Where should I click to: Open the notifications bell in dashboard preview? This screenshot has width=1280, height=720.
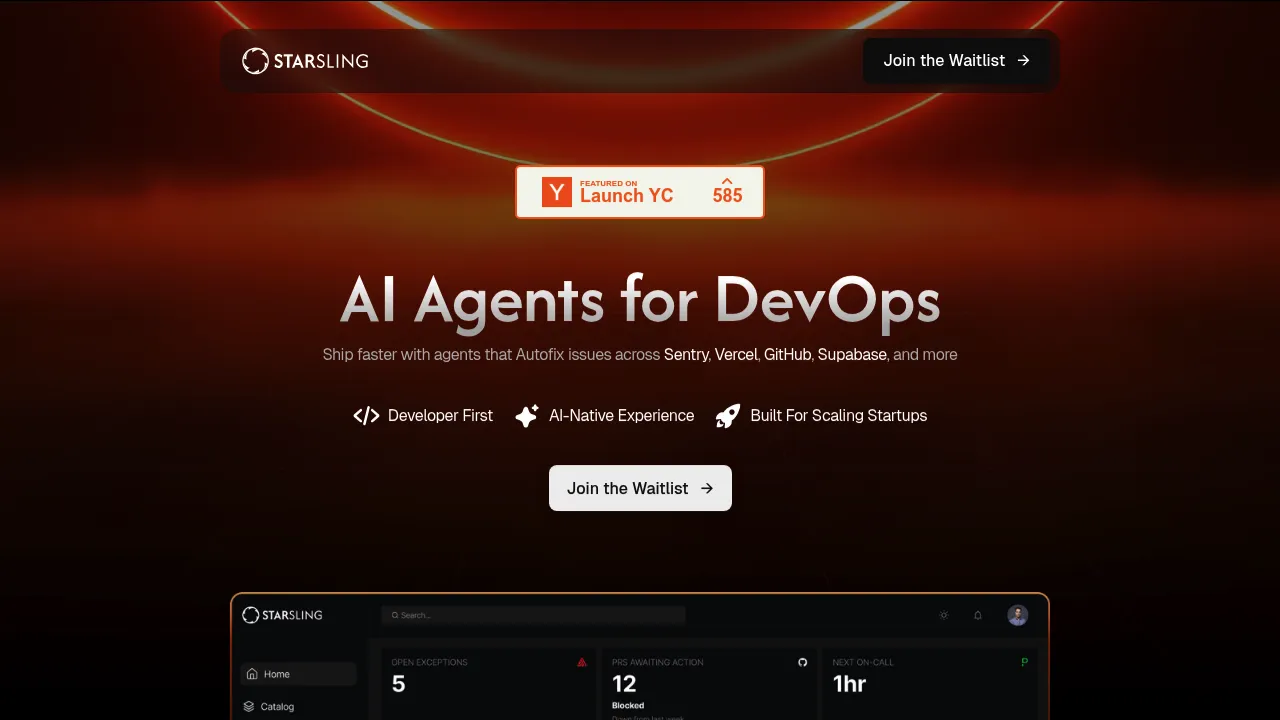click(x=978, y=615)
